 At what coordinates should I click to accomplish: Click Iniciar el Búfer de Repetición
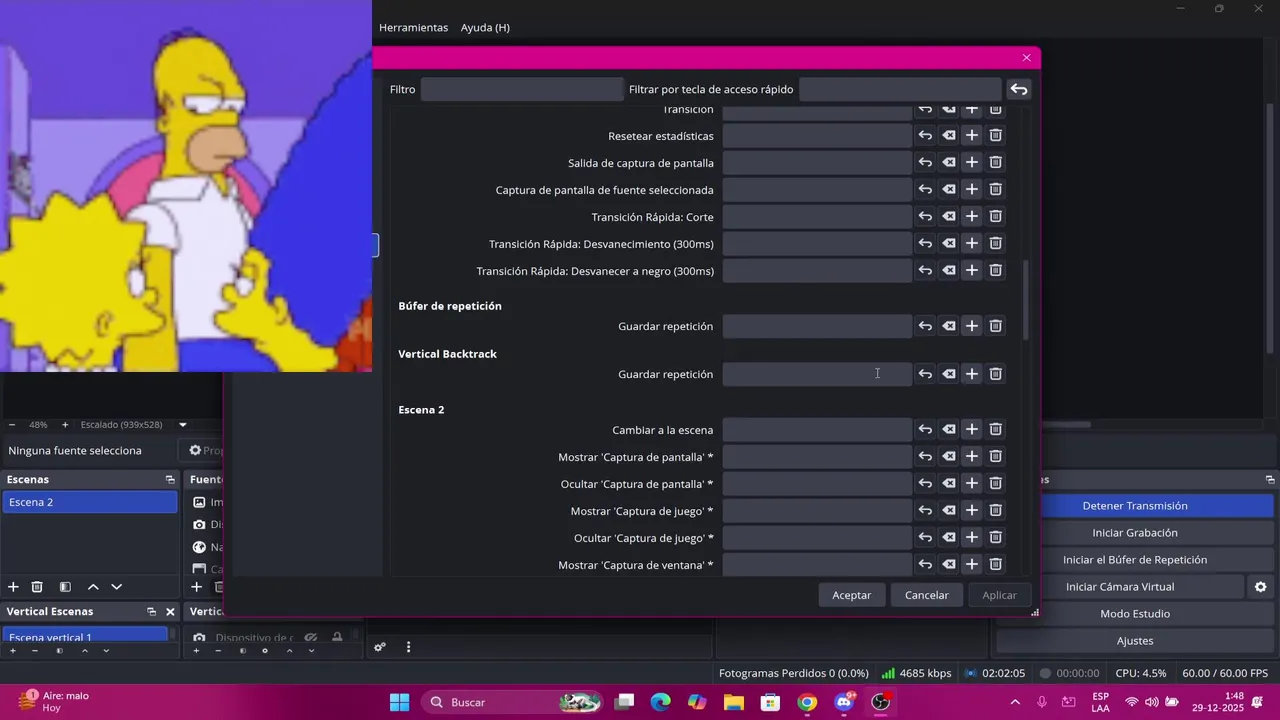tap(1135, 560)
